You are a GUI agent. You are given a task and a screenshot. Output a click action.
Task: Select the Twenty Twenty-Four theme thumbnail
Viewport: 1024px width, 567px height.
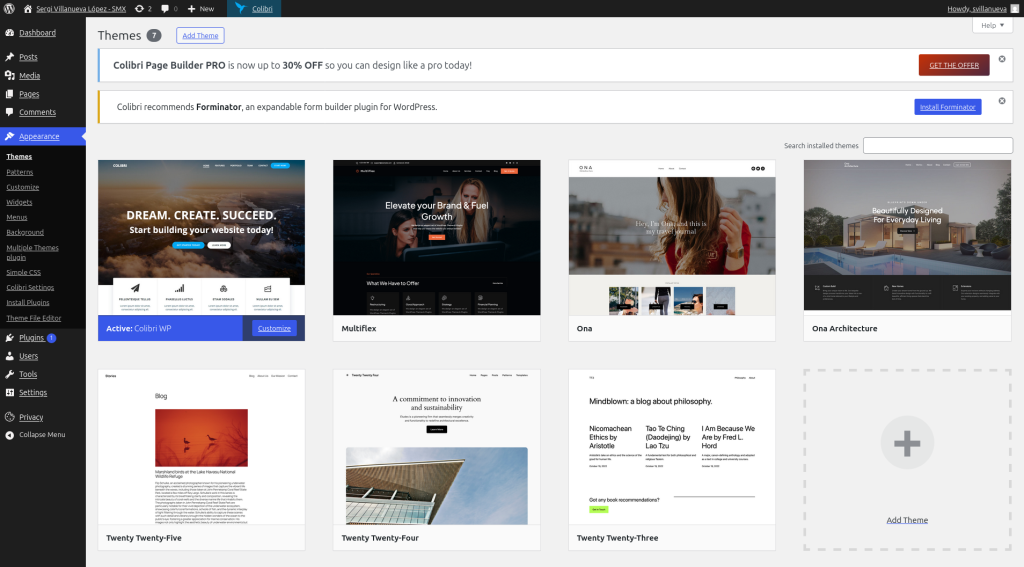click(436, 447)
